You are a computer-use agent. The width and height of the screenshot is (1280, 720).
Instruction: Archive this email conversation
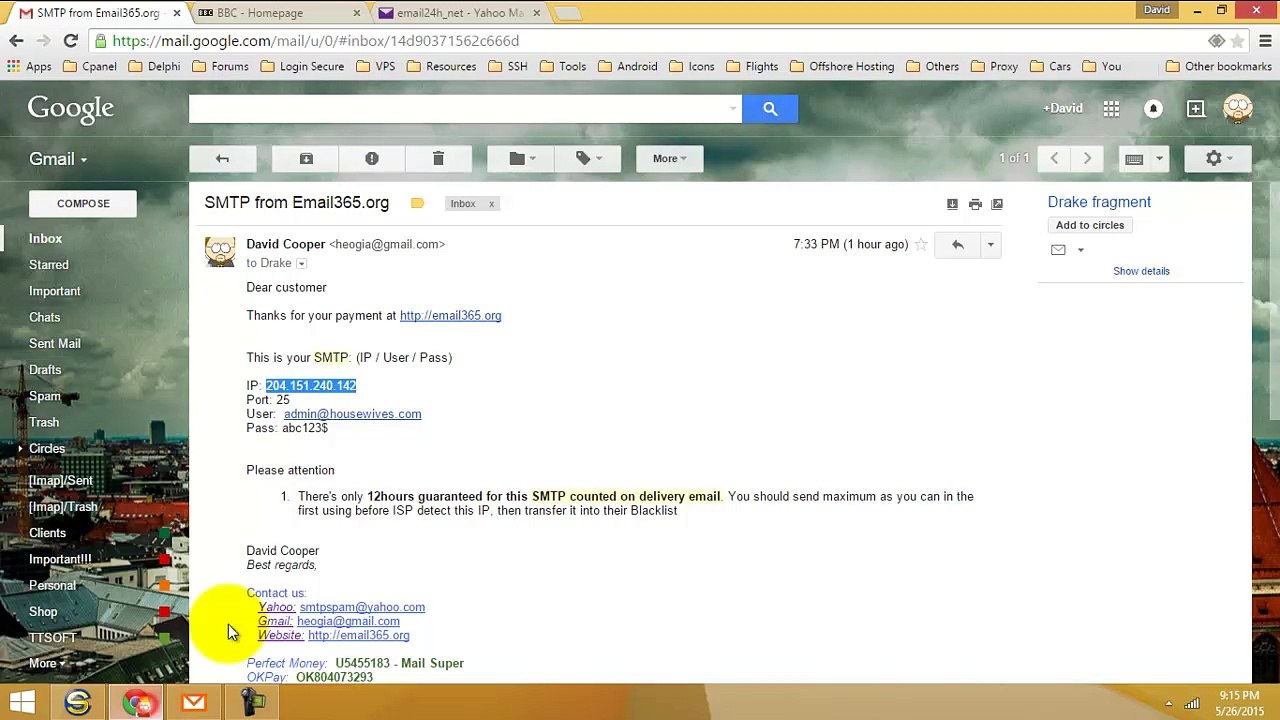[x=306, y=158]
